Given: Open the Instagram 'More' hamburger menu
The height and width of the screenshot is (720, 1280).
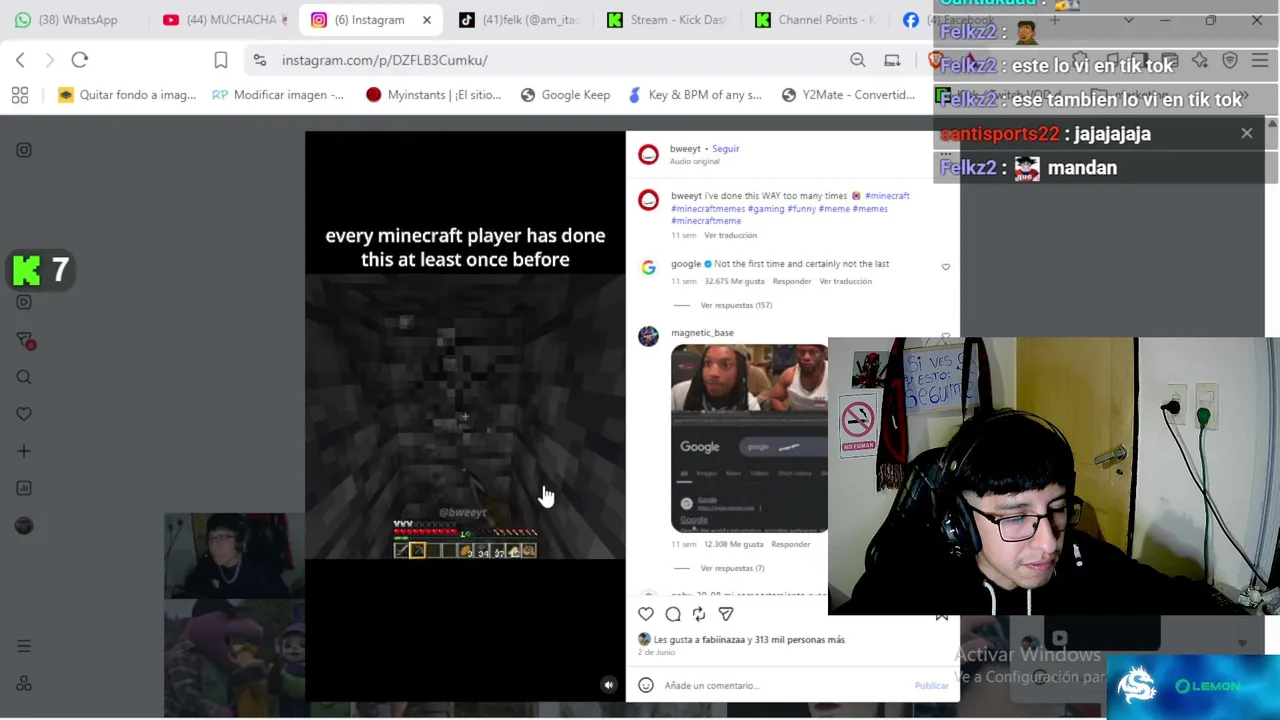Looking at the screenshot, I should point(24,646).
